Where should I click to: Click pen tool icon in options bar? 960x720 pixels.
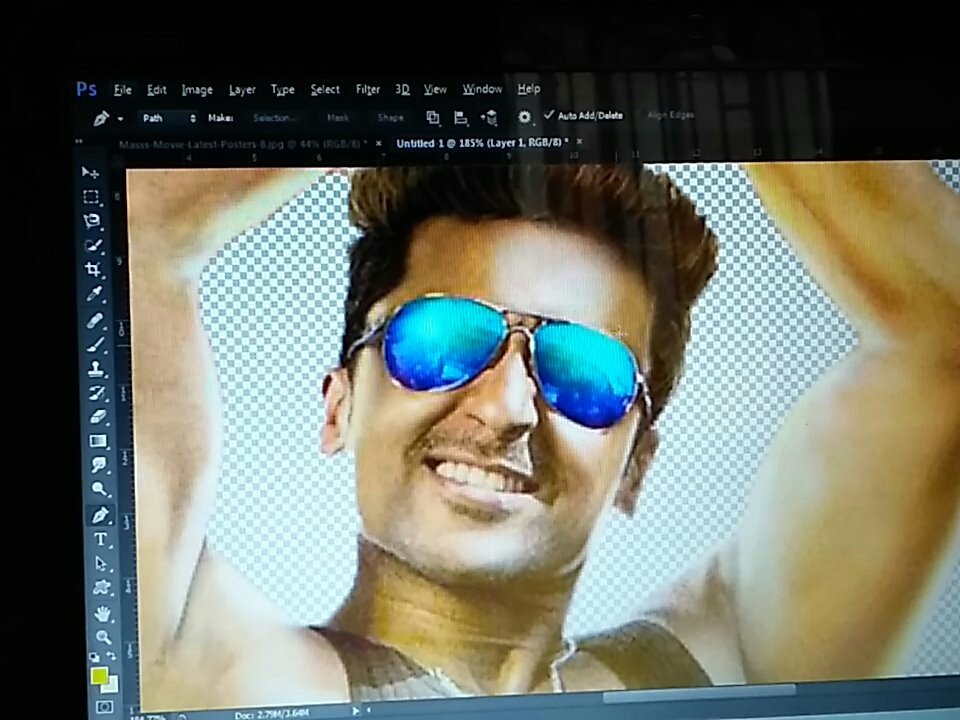[x=101, y=118]
